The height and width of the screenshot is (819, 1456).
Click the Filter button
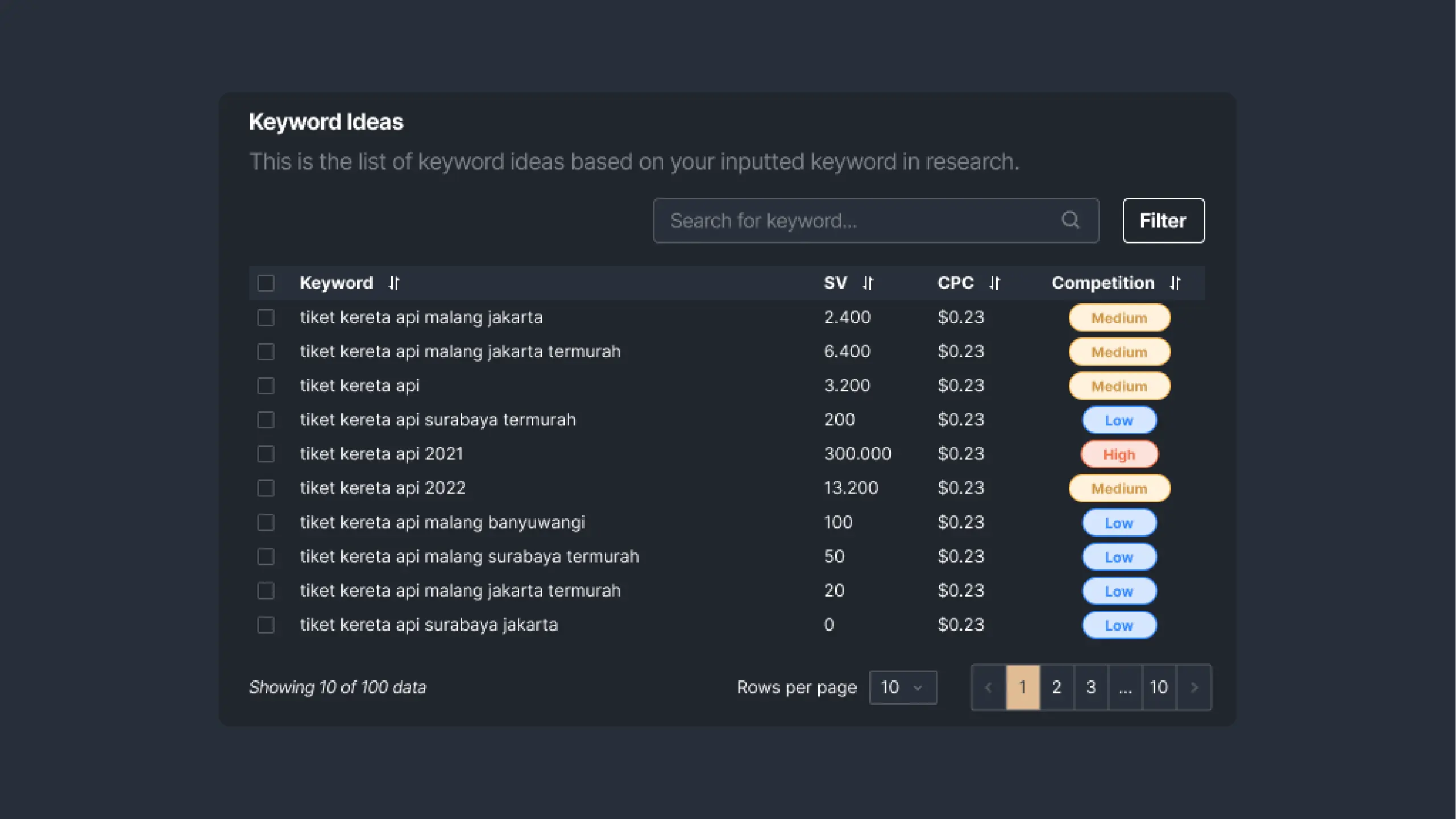(x=1163, y=221)
